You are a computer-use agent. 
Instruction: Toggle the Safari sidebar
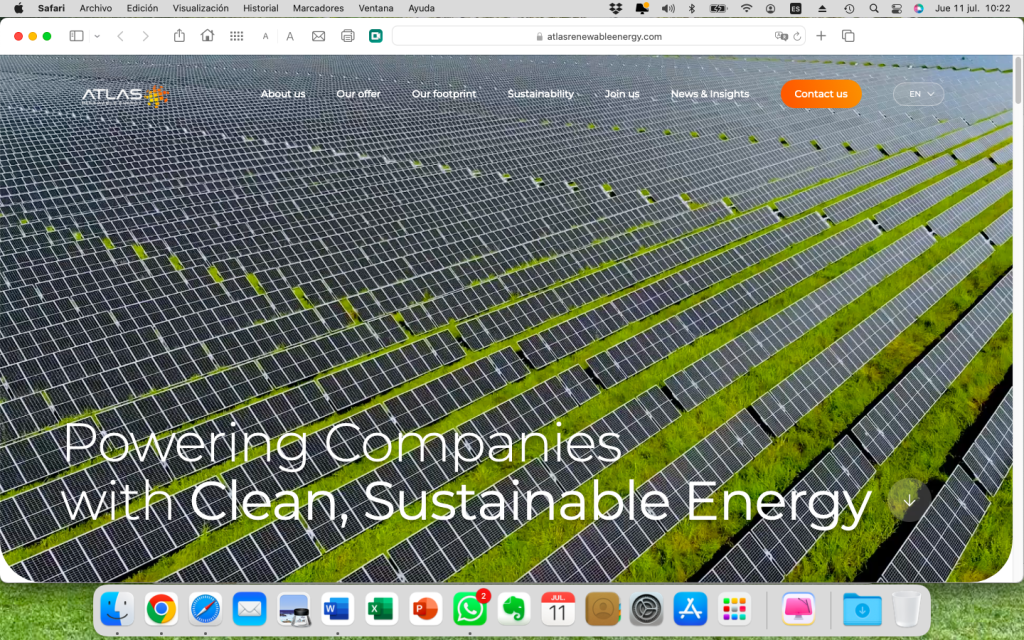[x=76, y=36]
